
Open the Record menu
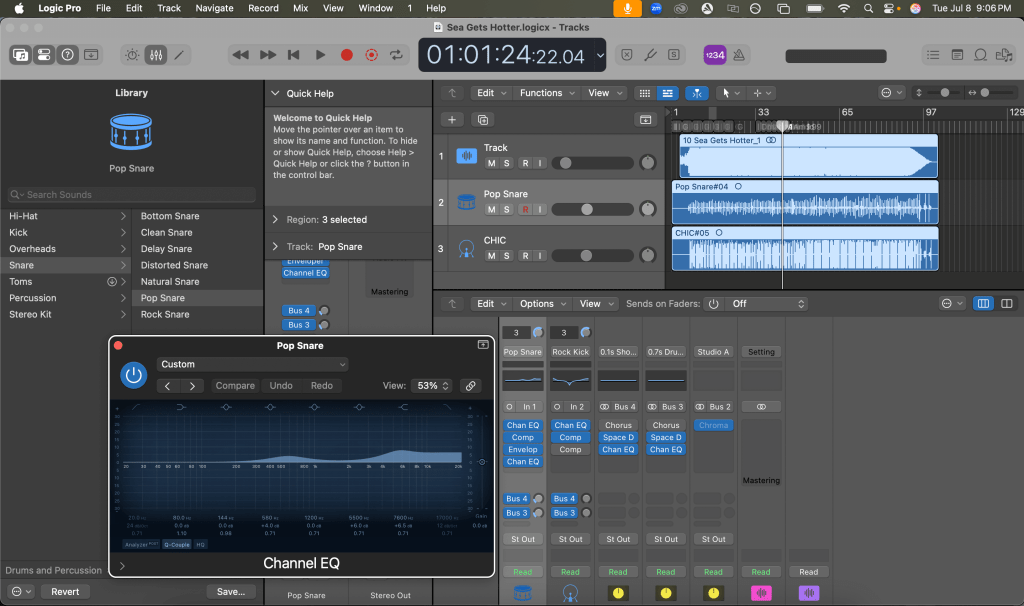tap(263, 8)
